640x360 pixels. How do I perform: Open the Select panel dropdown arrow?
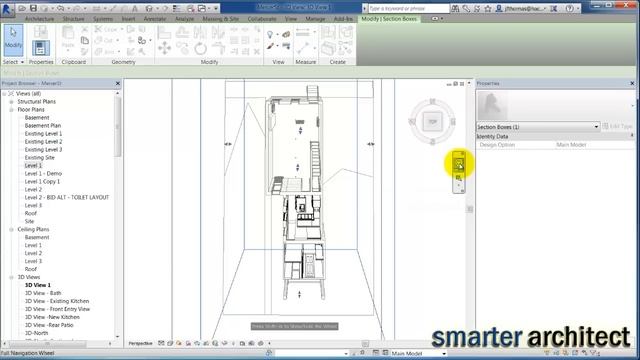[x=22, y=62]
